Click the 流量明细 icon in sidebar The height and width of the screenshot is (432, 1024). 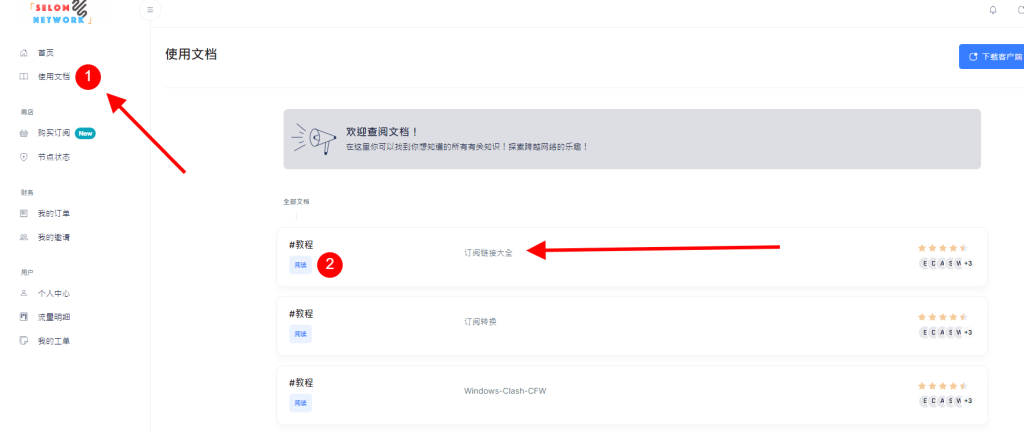[24, 317]
